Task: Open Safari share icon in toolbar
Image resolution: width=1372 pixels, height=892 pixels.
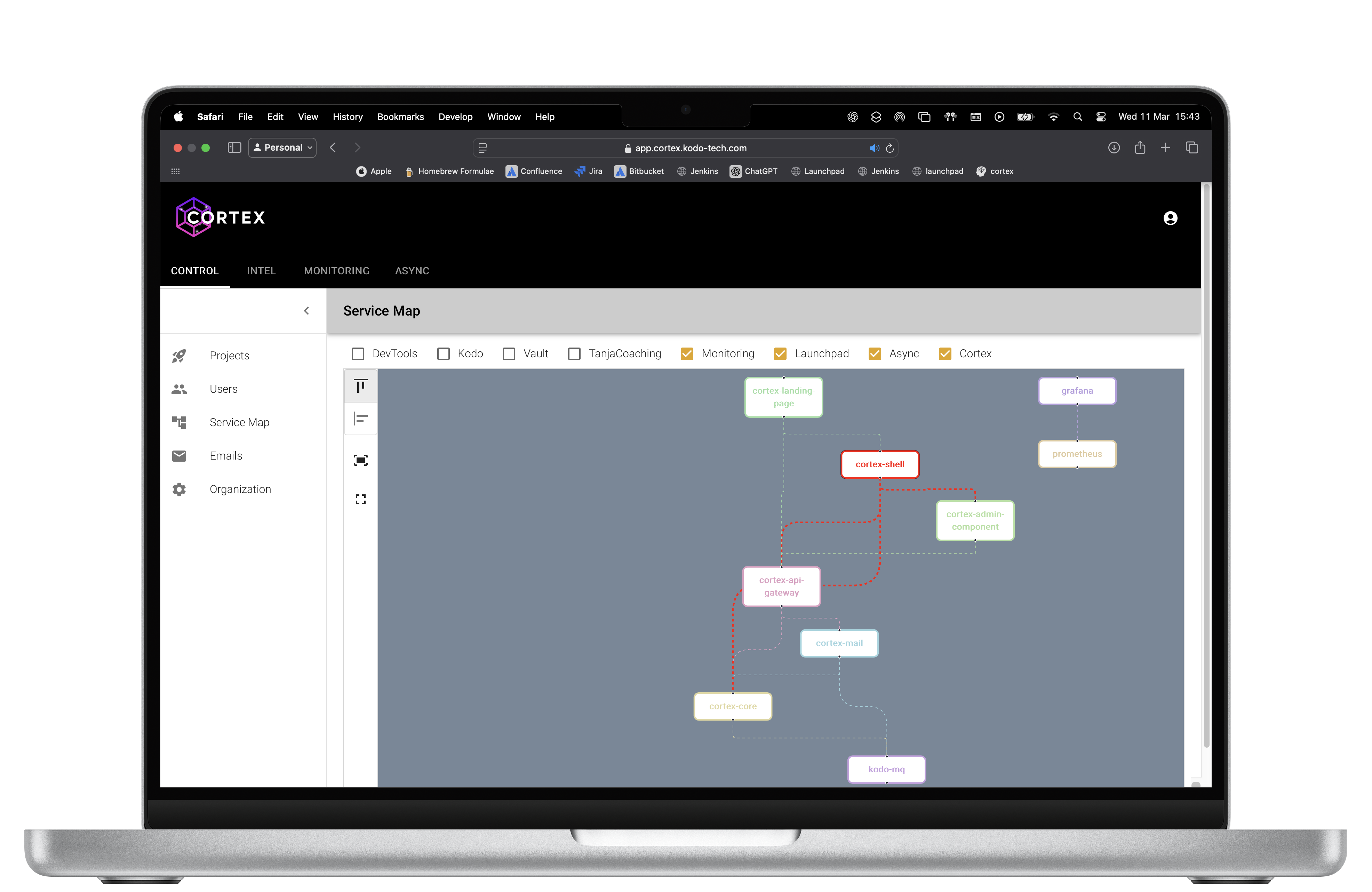Action: click(x=1140, y=148)
